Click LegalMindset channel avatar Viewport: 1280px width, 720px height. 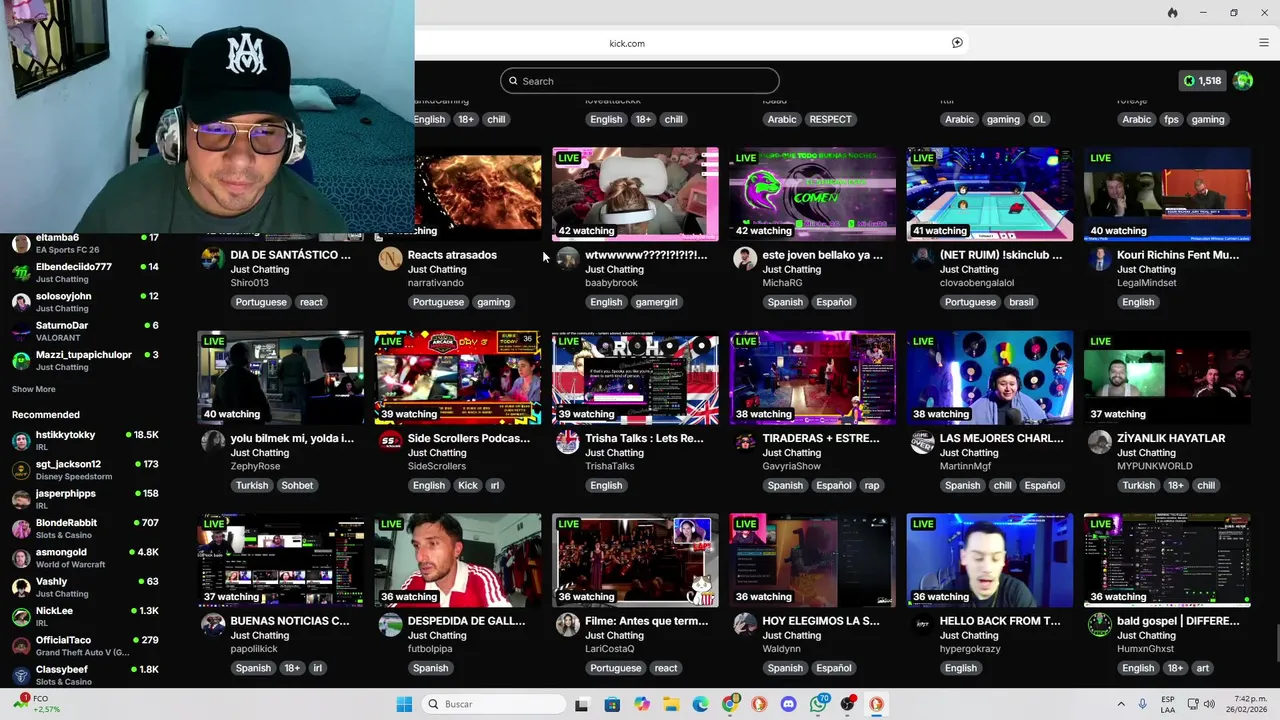(1099, 259)
